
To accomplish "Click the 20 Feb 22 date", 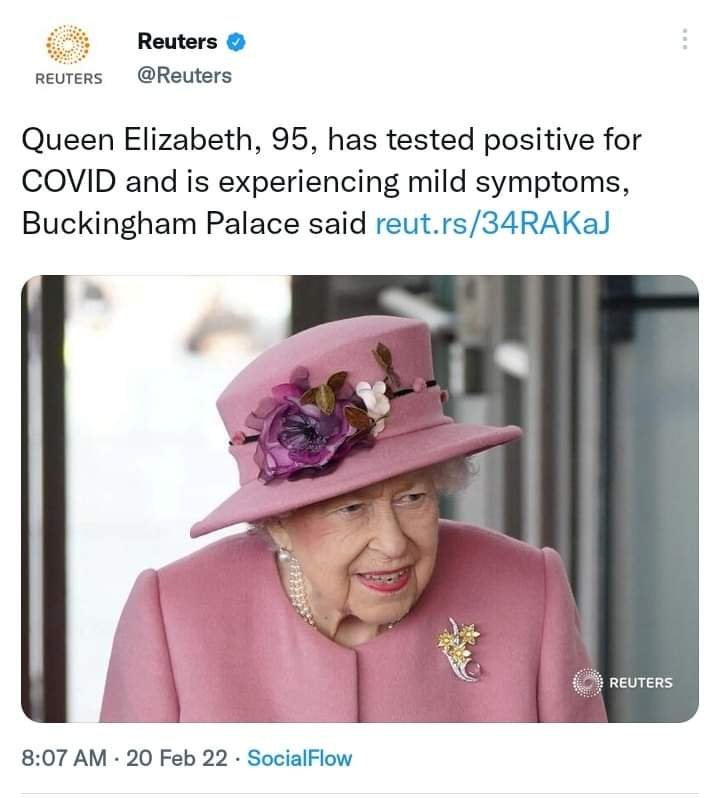I will 177,758.
